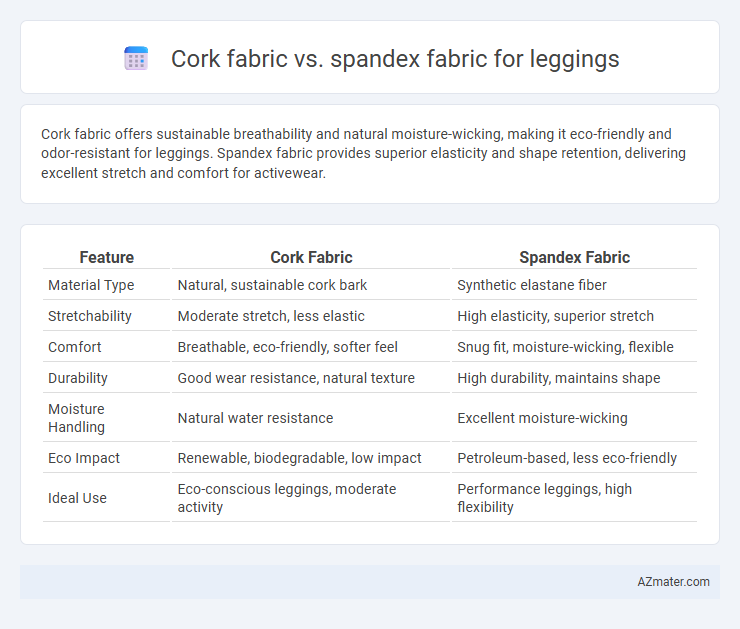Click the 'Material Type' row label

pyautogui.click(x=91, y=285)
